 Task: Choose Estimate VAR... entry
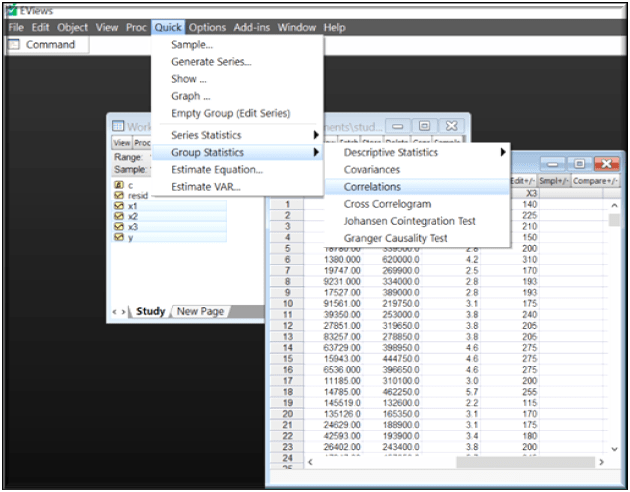(x=237, y=187)
